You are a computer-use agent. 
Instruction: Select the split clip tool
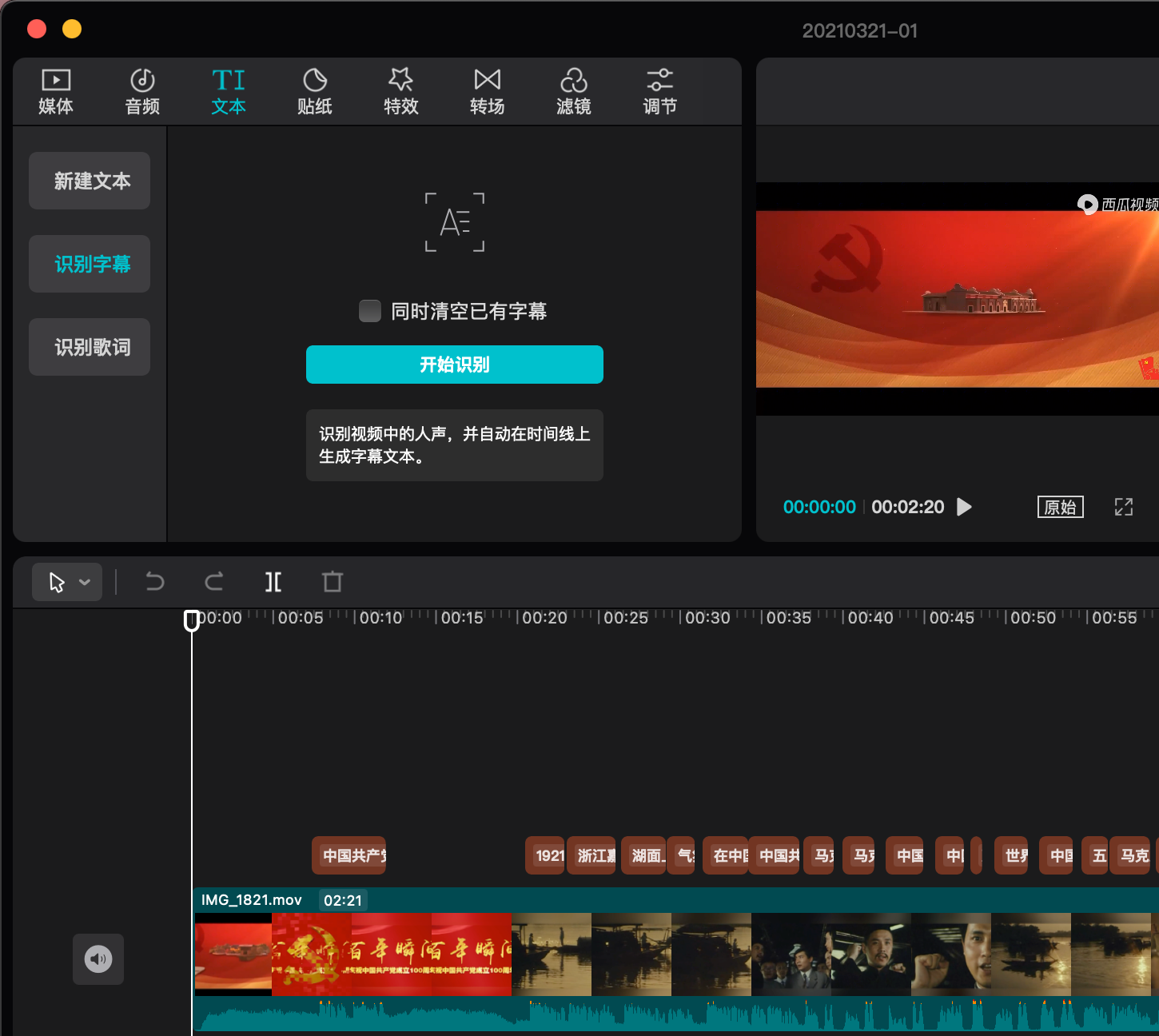[273, 582]
